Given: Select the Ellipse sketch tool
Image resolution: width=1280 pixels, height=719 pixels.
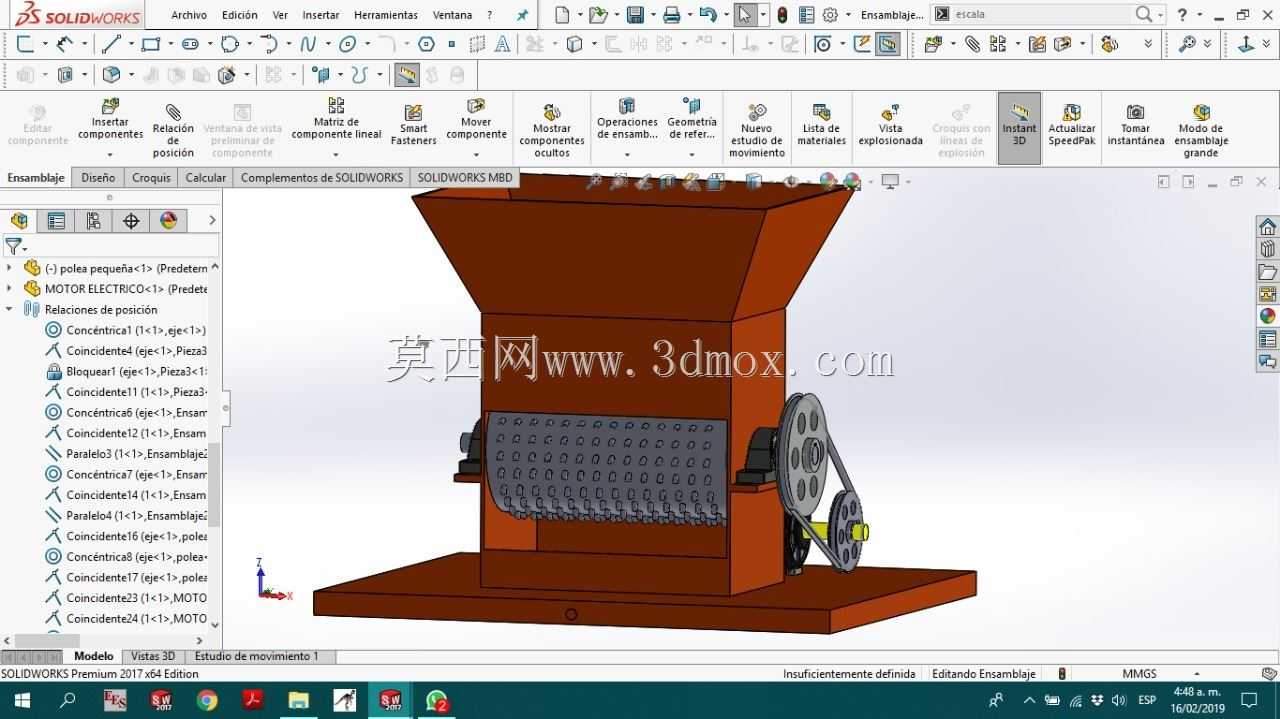Looking at the screenshot, I should click(348, 44).
